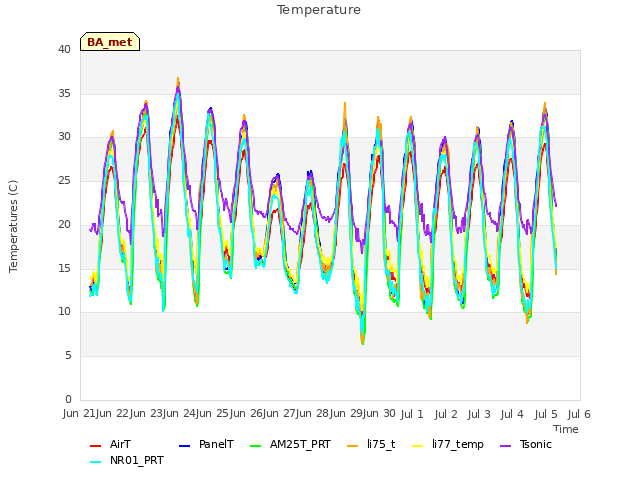Click the 20 y-axis tick label
The width and height of the screenshot is (640, 480).
coord(64,224)
